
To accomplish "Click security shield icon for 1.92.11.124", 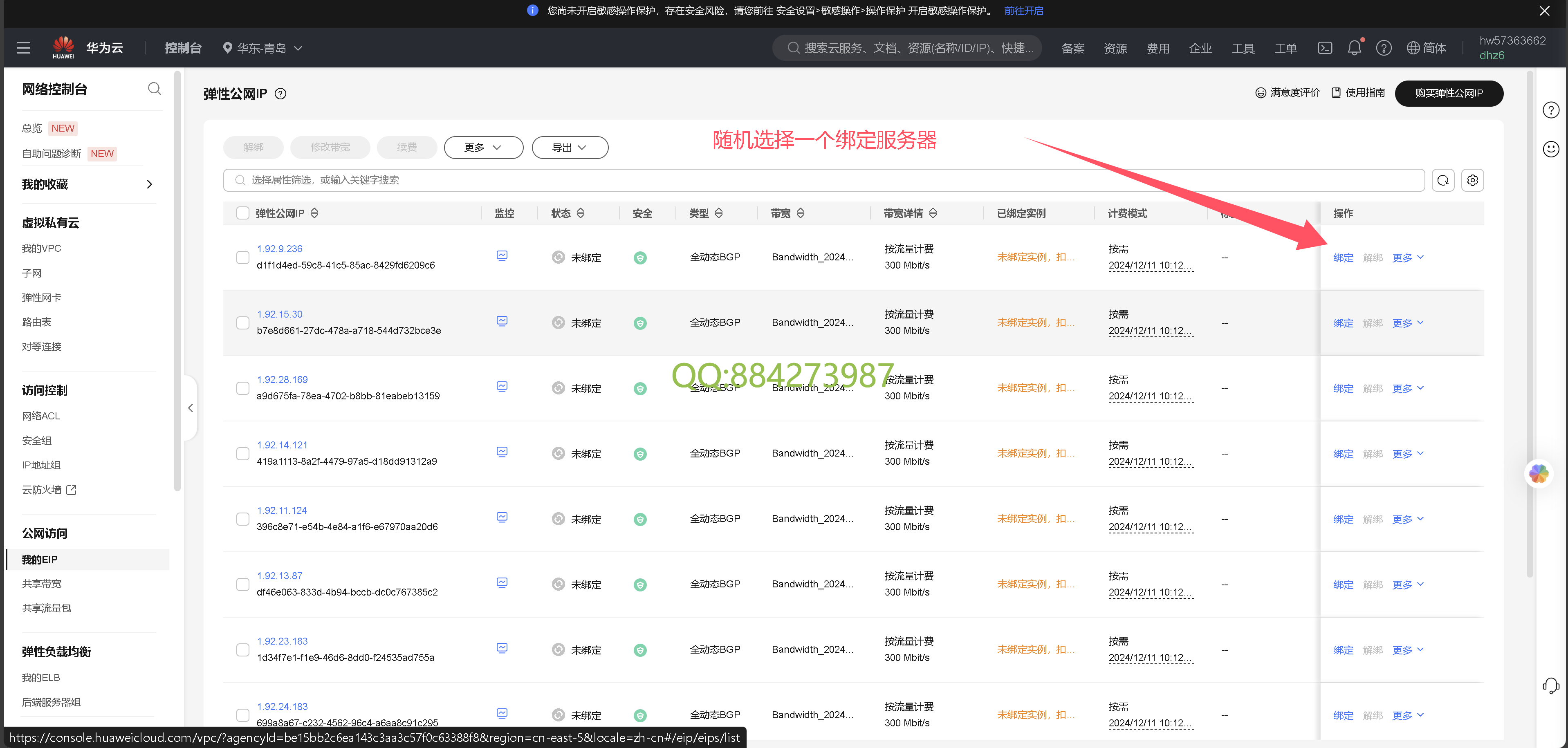I will pyautogui.click(x=640, y=519).
